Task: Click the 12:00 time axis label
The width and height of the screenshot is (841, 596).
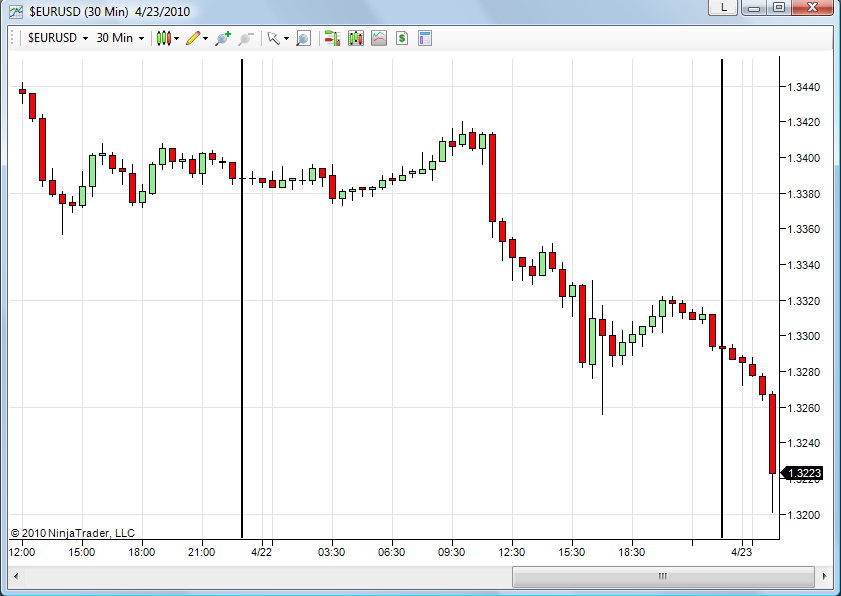Action: click(22, 552)
